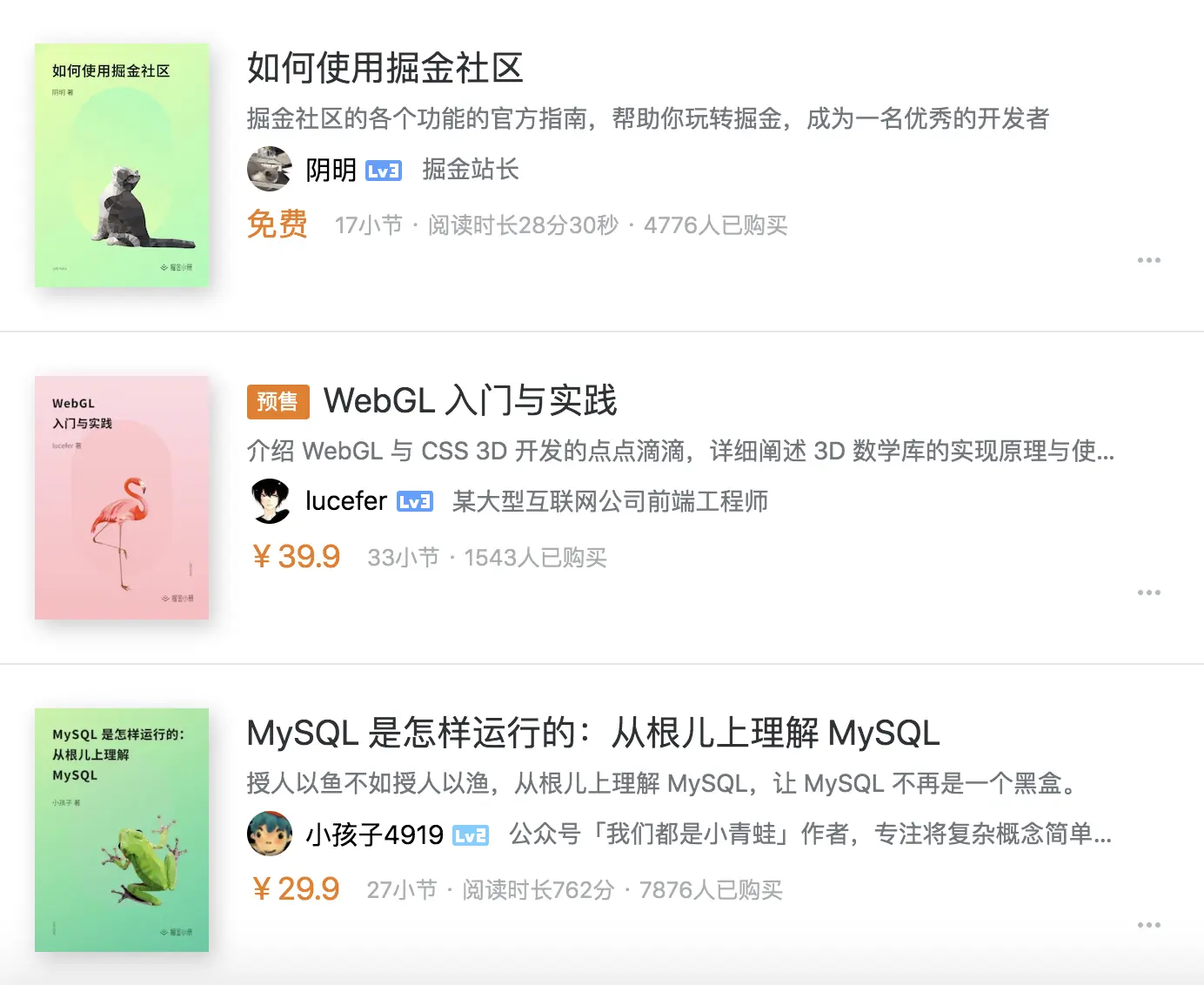Image resolution: width=1204 pixels, height=985 pixels.
Task: Visit author 阴明's profile name
Action: pos(331,170)
